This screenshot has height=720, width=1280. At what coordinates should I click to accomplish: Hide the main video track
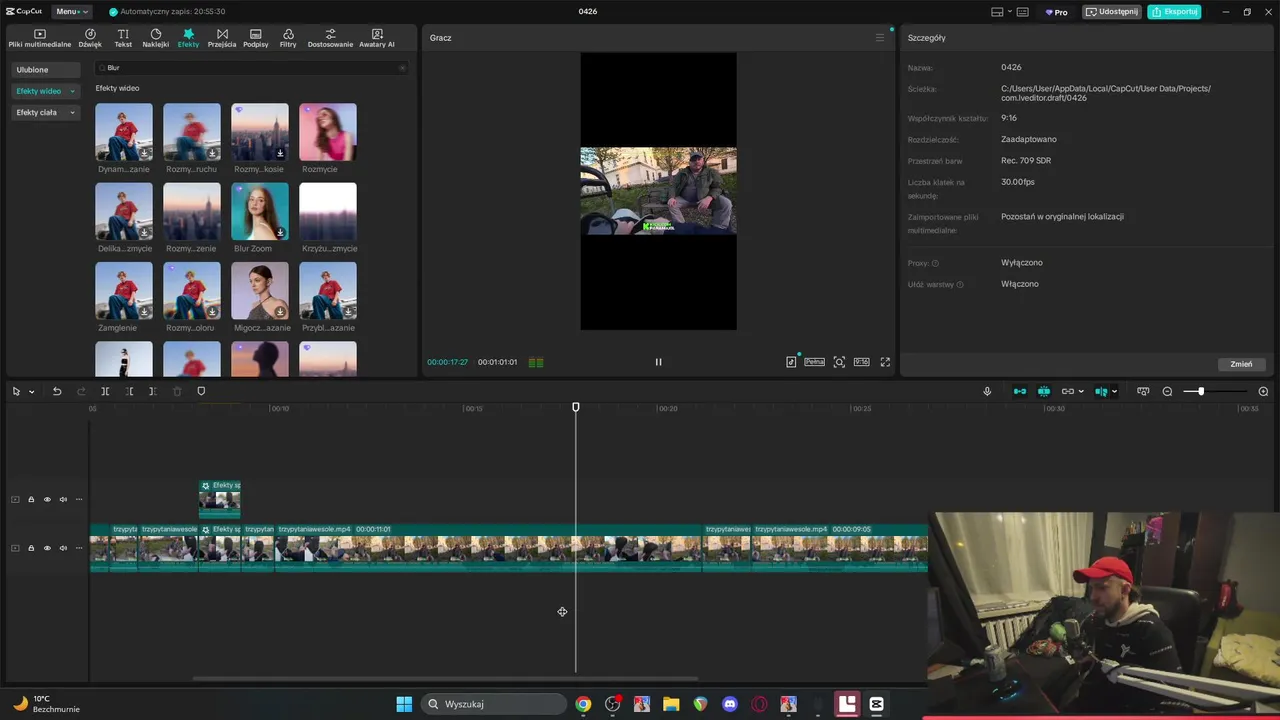coord(47,548)
